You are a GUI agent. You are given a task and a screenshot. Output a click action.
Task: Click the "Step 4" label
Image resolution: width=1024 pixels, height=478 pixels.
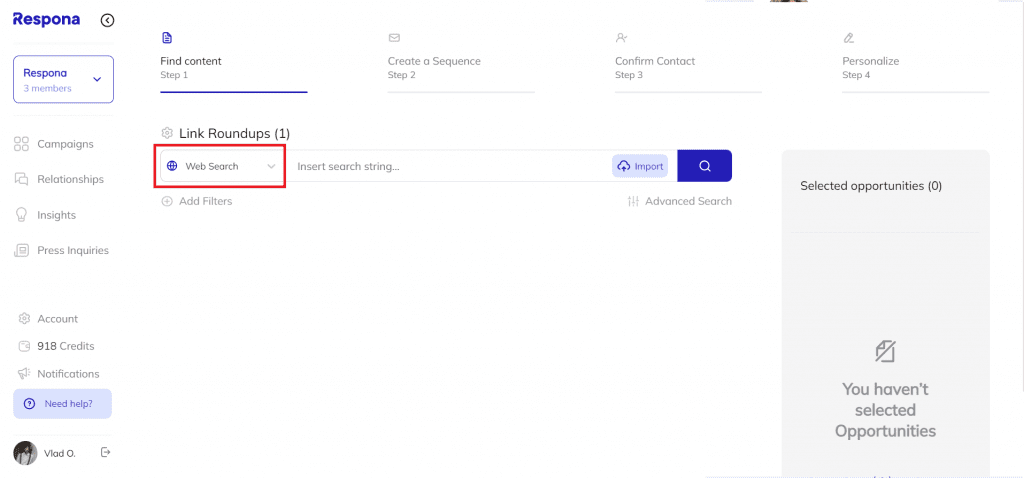point(856,75)
